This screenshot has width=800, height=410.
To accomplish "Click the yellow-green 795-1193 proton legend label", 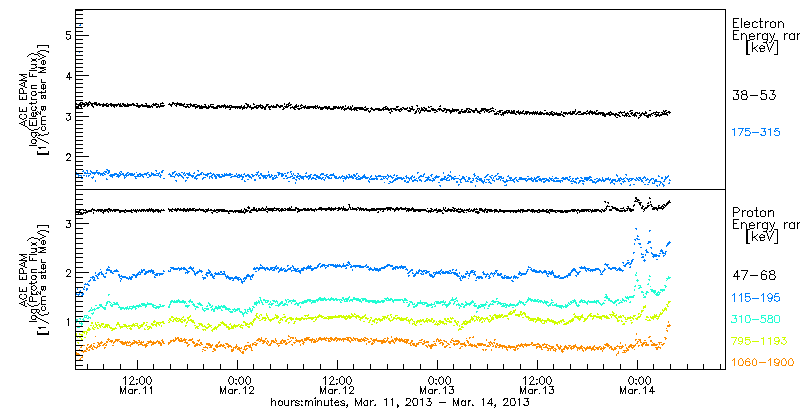I will pyautogui.click(x=760, y=341).
